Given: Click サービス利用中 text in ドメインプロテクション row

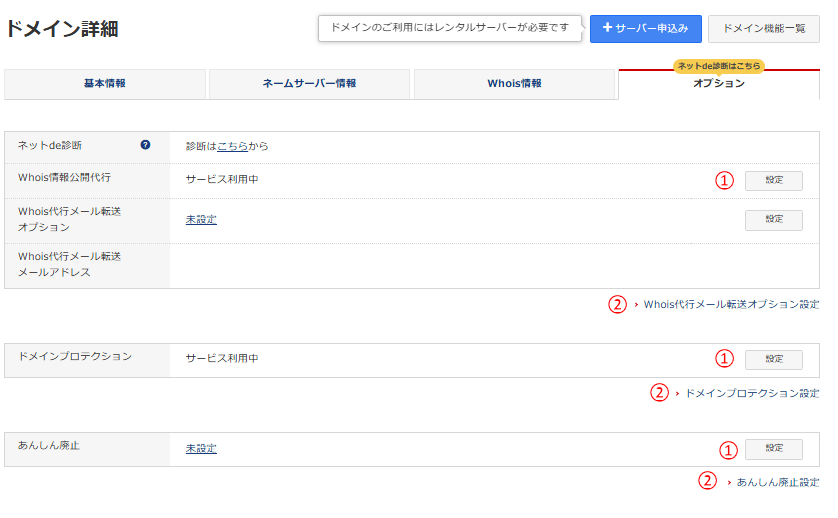Looking at the screenshot, I should coord(222,359).
